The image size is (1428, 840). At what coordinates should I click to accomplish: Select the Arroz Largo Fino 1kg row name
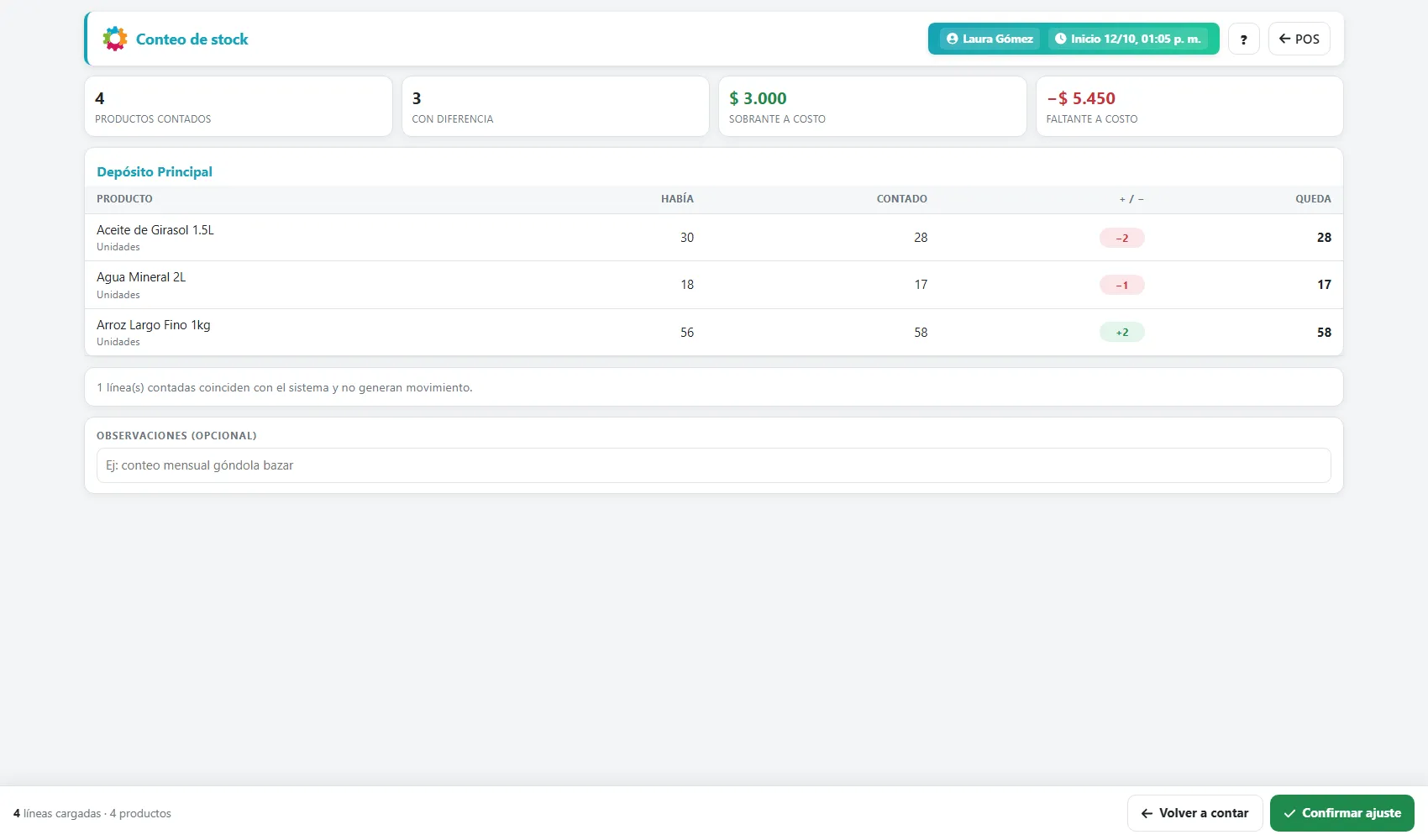[x=154, y=325]
